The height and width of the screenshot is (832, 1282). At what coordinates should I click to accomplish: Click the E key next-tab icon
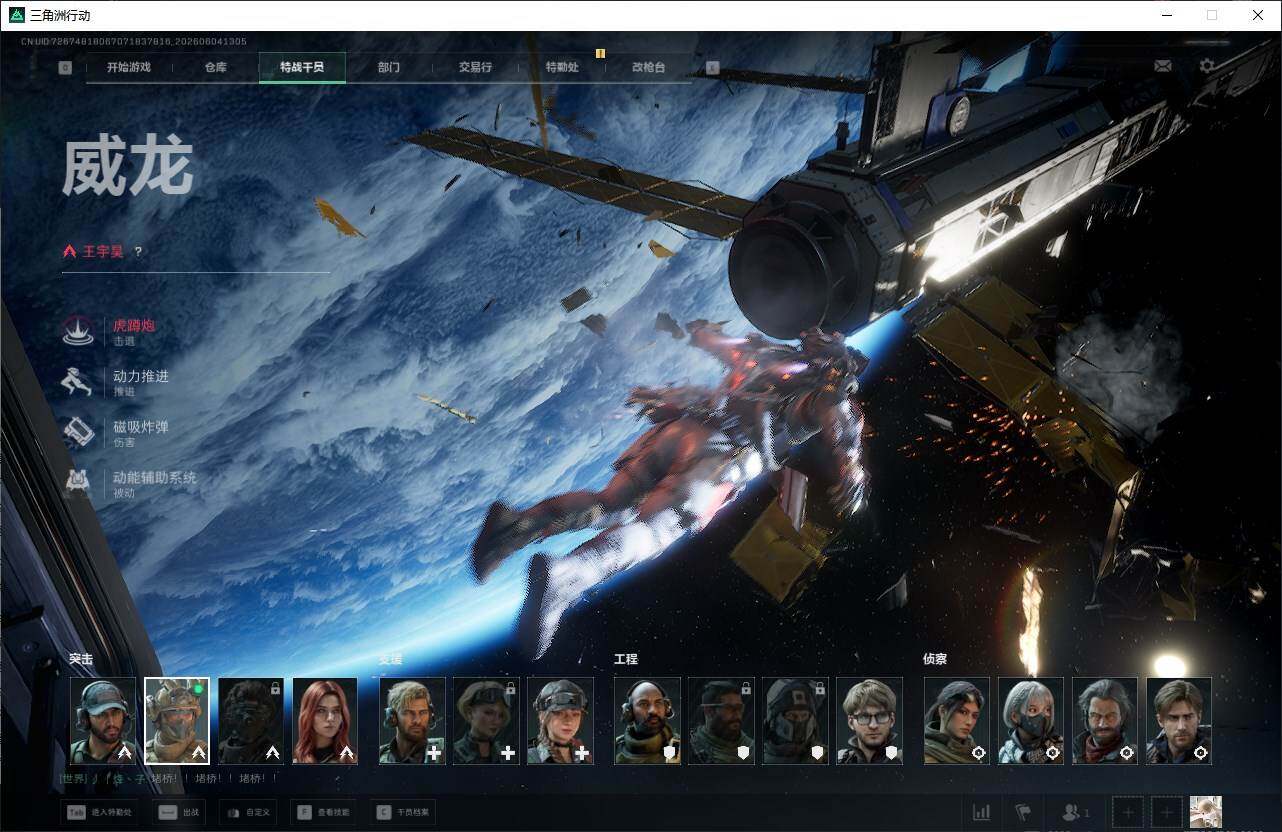click(712, 67)
